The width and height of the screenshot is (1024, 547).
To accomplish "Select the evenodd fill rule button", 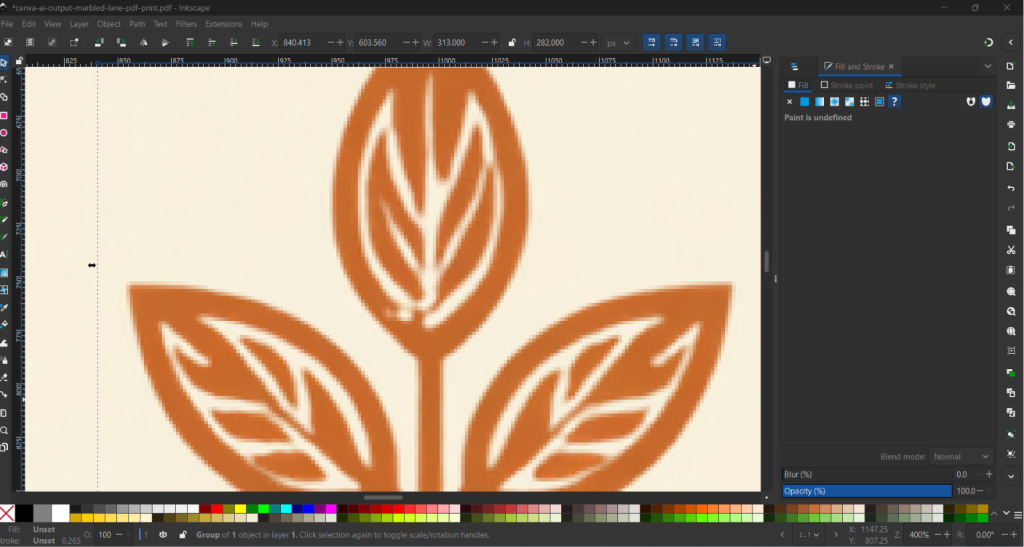I will [970, 102].
